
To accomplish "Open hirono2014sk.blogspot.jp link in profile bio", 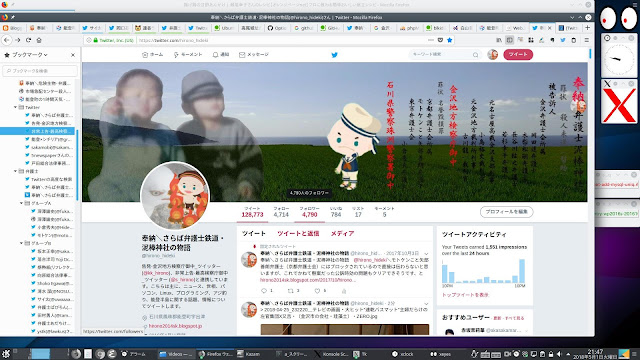I will (x=175, y=326).
